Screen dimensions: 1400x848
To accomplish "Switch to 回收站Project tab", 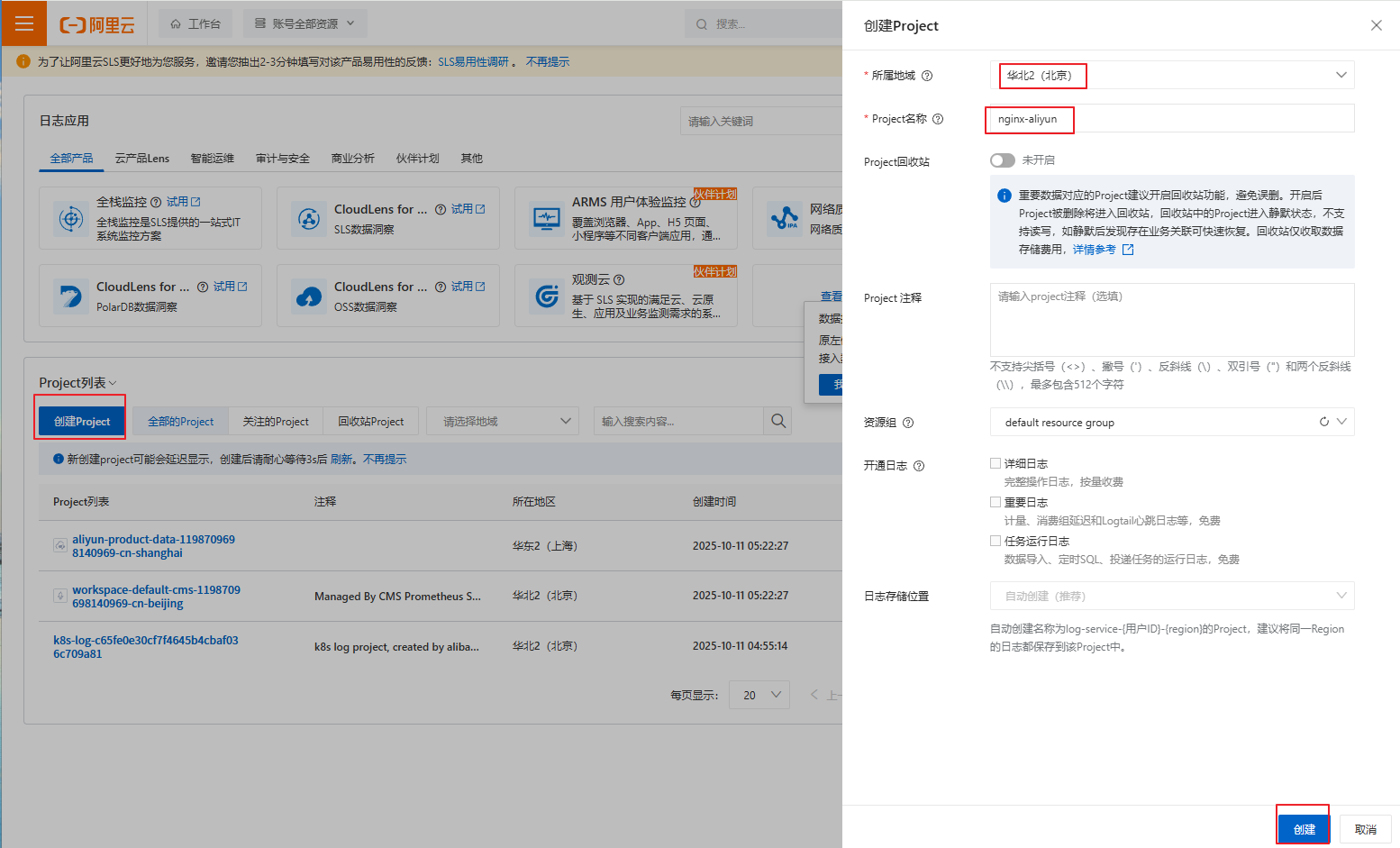I will pos(370,421).
